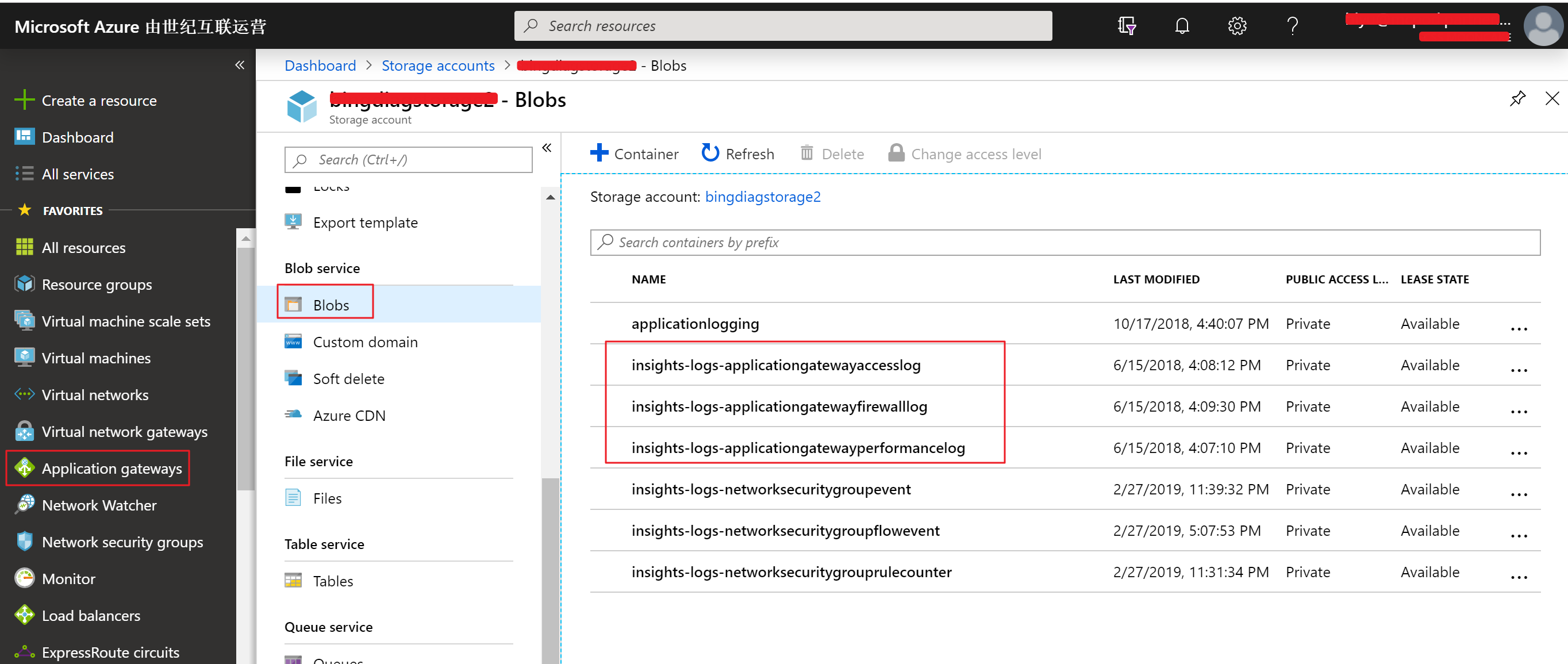Open the bingdiagstorage2 storage account link
The height and width of the screenshot is (664, 1568).
click(762, 197)
